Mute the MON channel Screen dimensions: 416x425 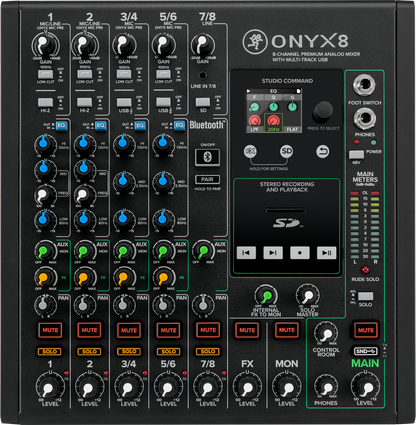pos(286,330)
